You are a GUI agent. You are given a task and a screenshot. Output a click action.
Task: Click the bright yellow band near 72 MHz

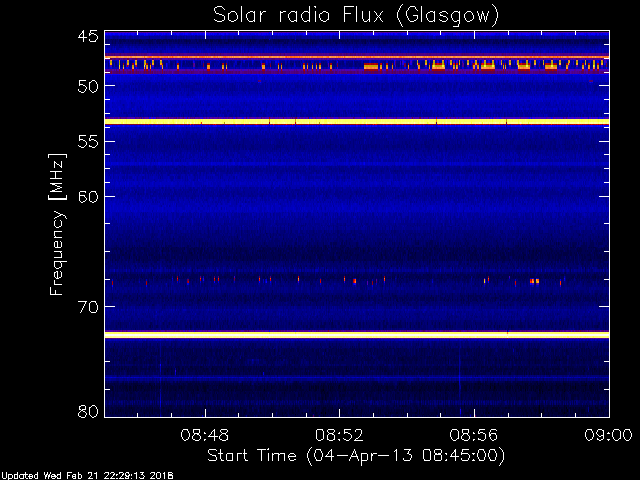(357, 335)
